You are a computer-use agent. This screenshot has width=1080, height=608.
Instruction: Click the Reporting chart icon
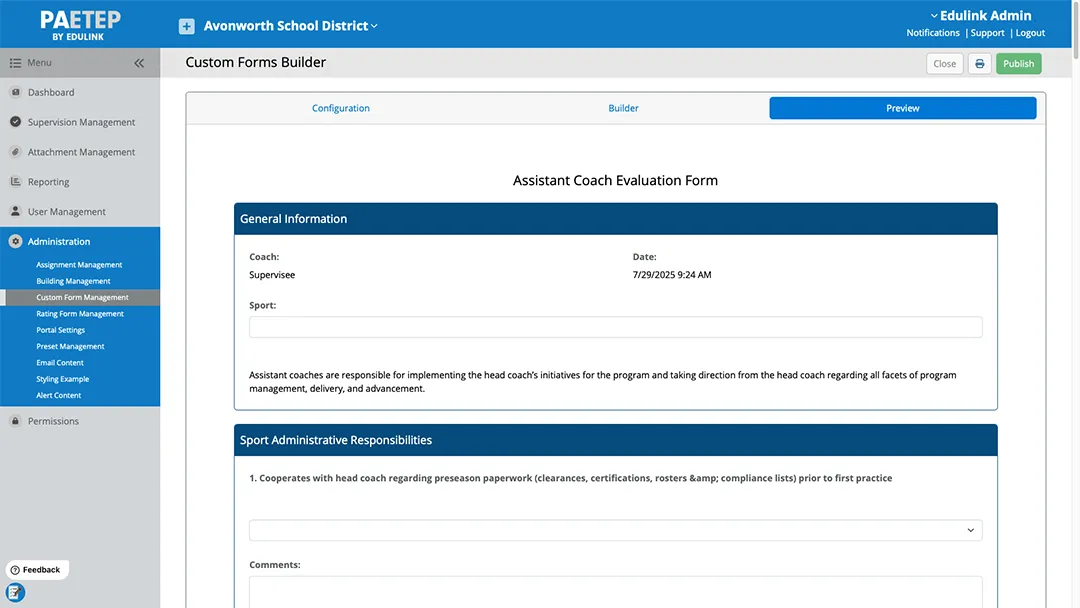[15, 182]
